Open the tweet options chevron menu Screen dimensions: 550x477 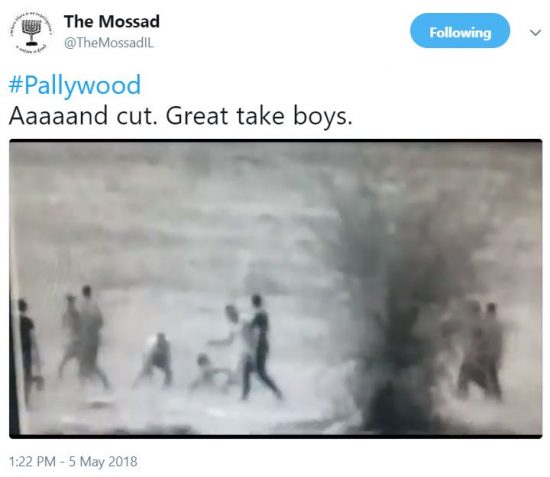coord(535,33)
